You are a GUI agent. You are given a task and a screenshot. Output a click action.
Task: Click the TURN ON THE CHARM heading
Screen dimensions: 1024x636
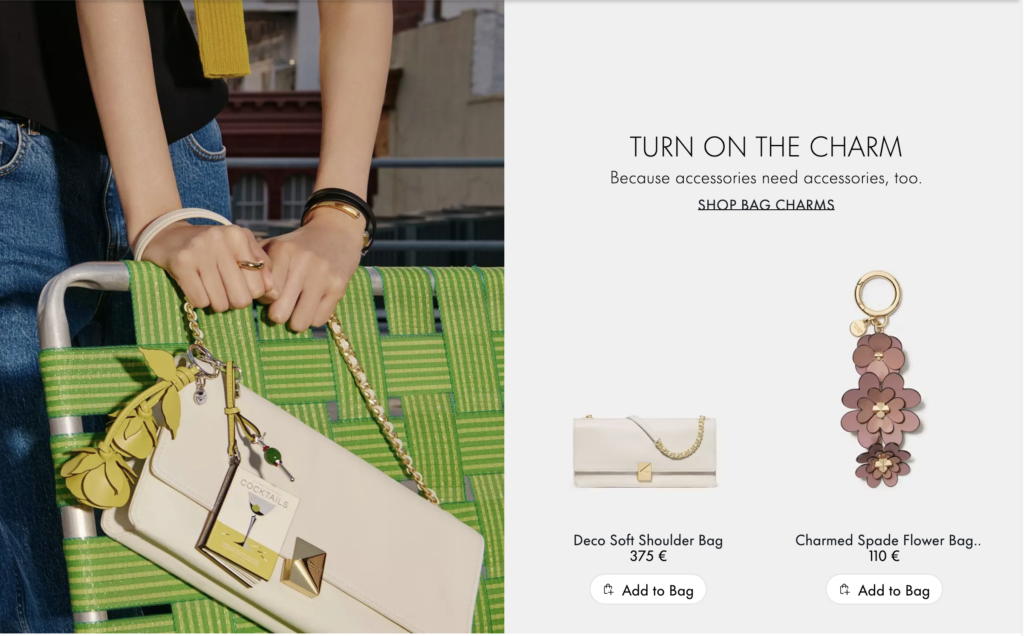pyautogui.click(x=765, y=146)
